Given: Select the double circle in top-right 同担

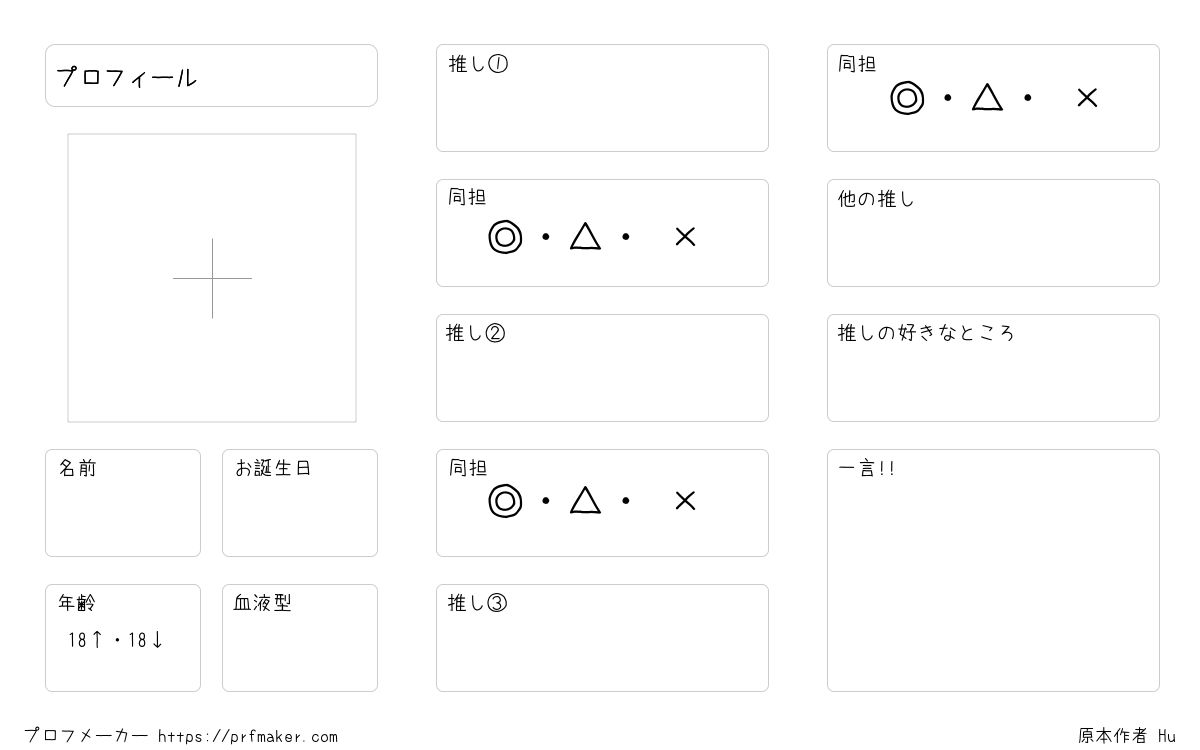Looking at the screenshot, I should [907, 98].
